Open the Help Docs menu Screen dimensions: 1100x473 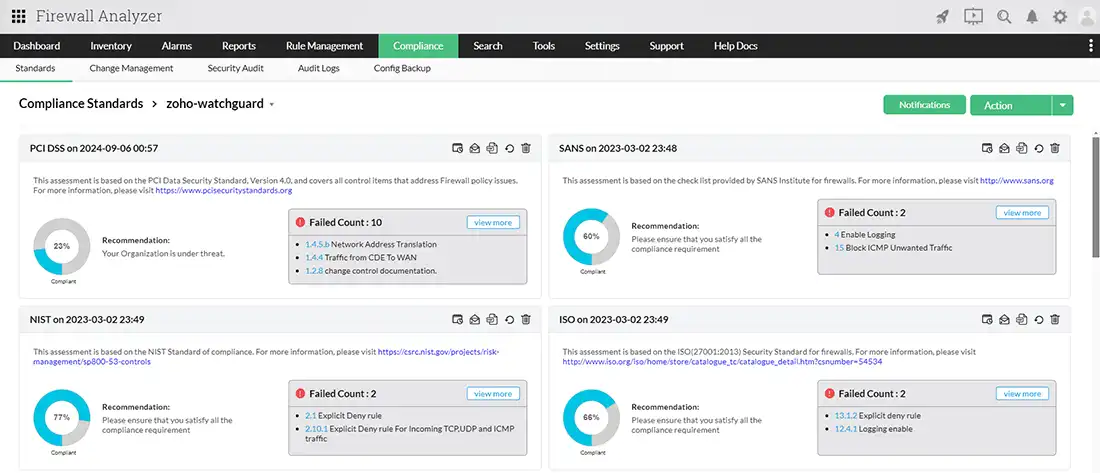click(736, 46)
